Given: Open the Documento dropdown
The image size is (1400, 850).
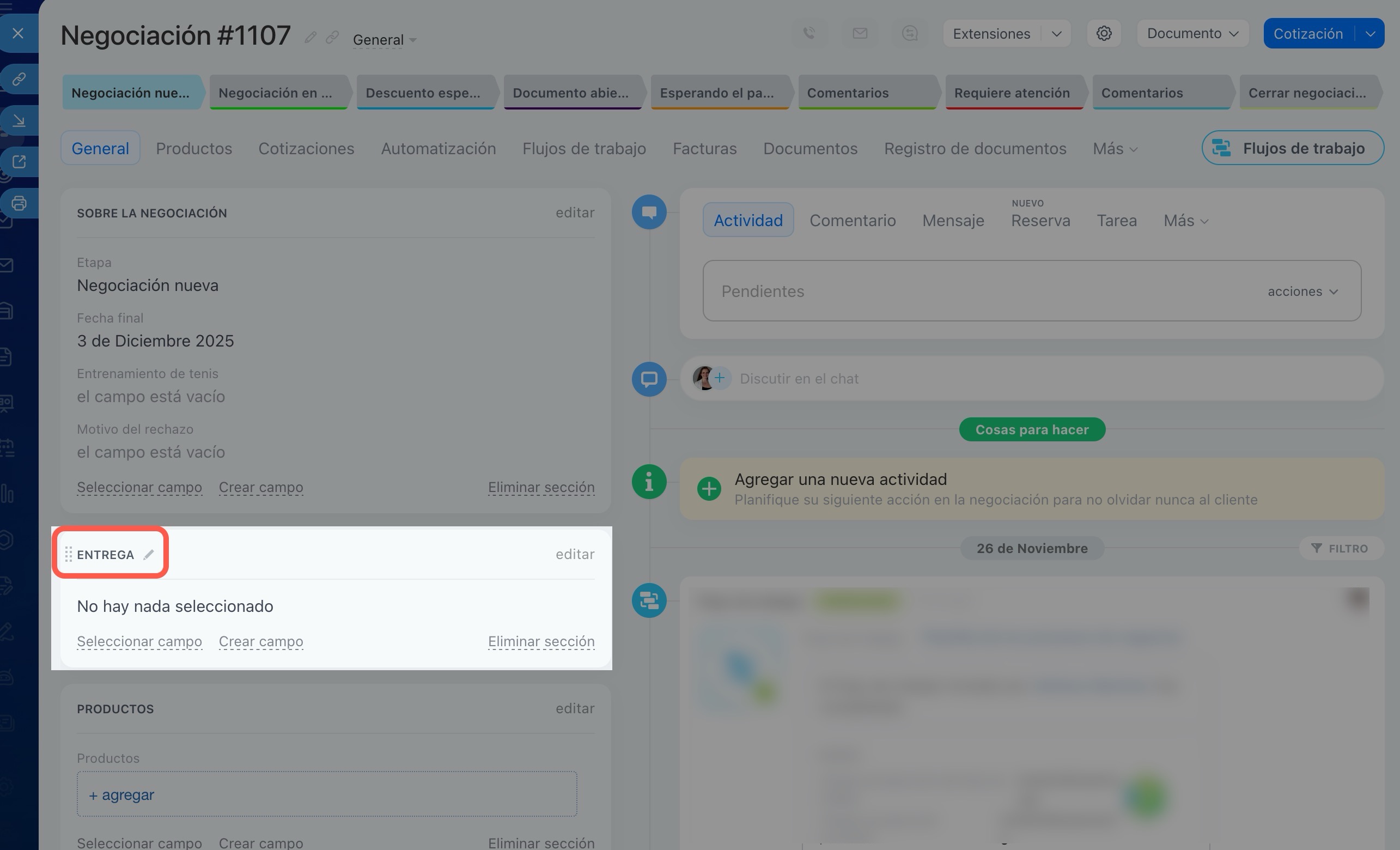Looking at the screenshot, I should 1192,34.
